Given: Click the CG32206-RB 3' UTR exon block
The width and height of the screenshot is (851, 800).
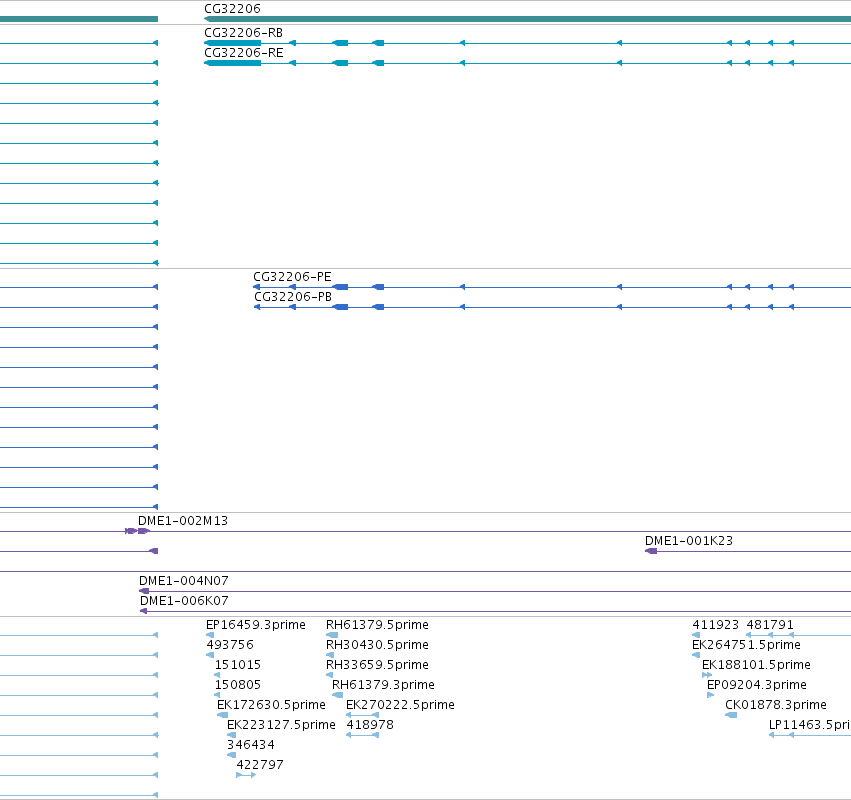Looking at the screenshot, I should click(233, 43).
